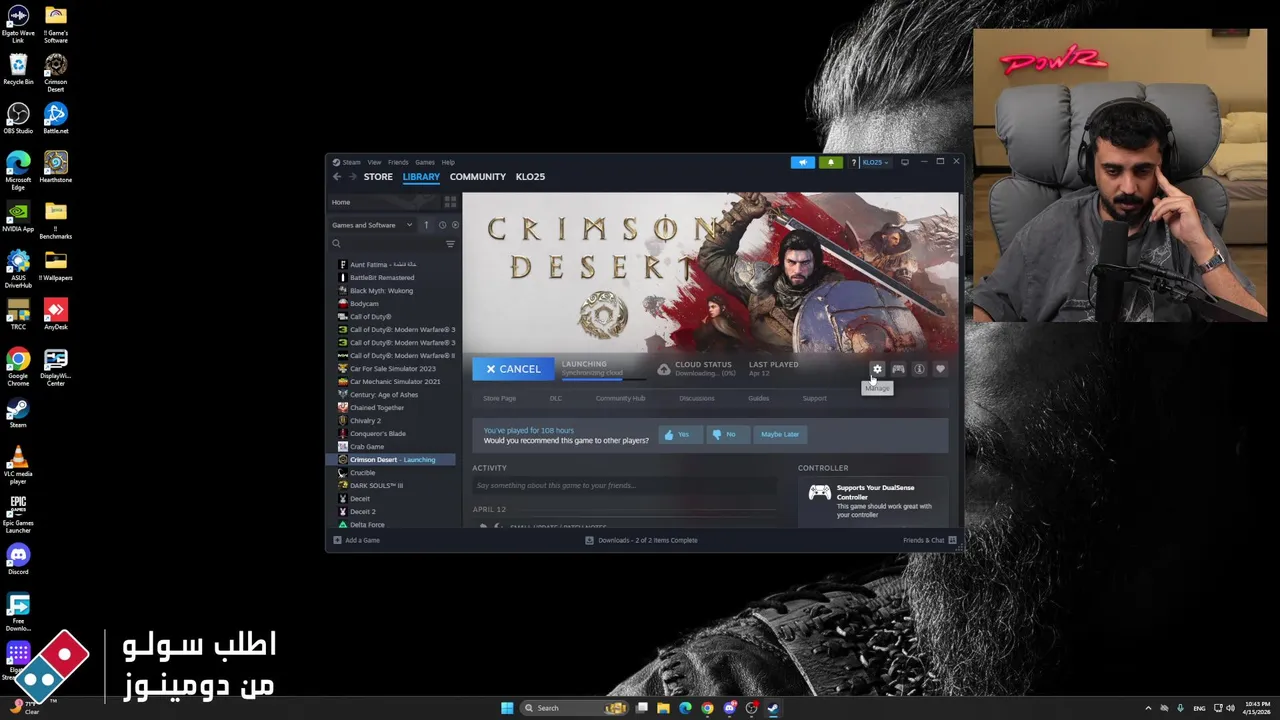This screenshot has width=1280, height=720.
Task: Open NVIDIA App desktop icon
Action: pos(18,216)
